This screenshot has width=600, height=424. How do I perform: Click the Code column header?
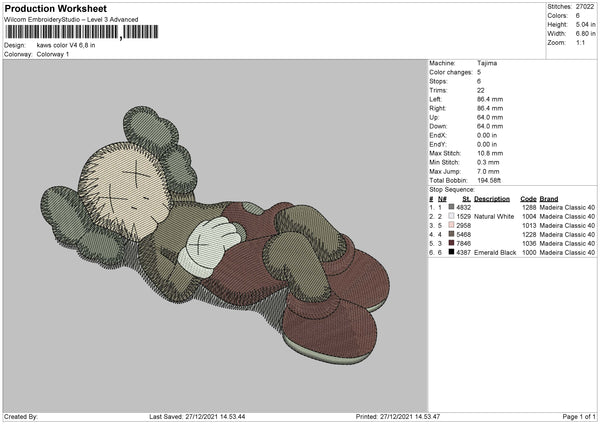[x=528, y=198]
